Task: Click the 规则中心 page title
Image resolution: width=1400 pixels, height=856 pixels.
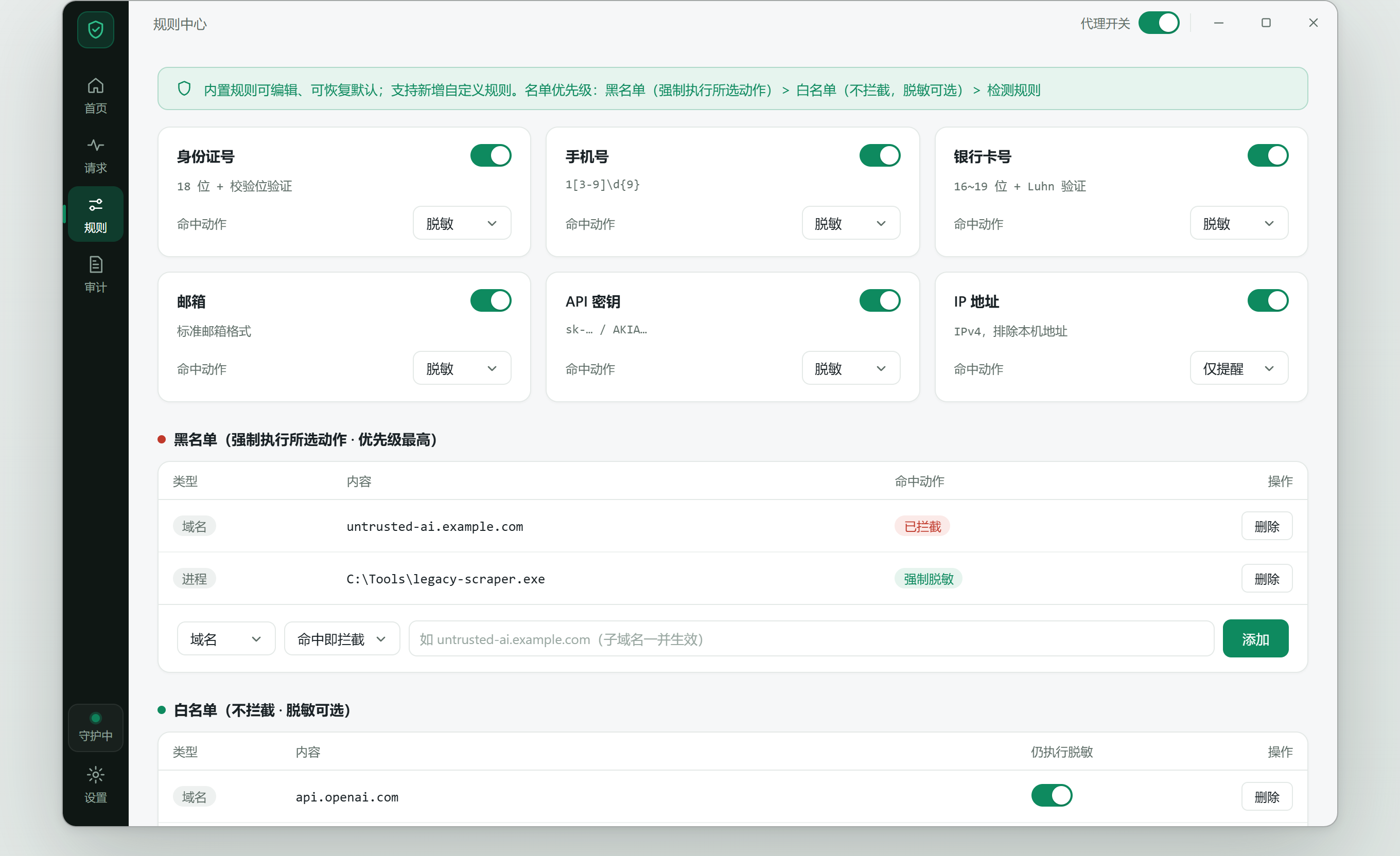Action: pos(180,24)
